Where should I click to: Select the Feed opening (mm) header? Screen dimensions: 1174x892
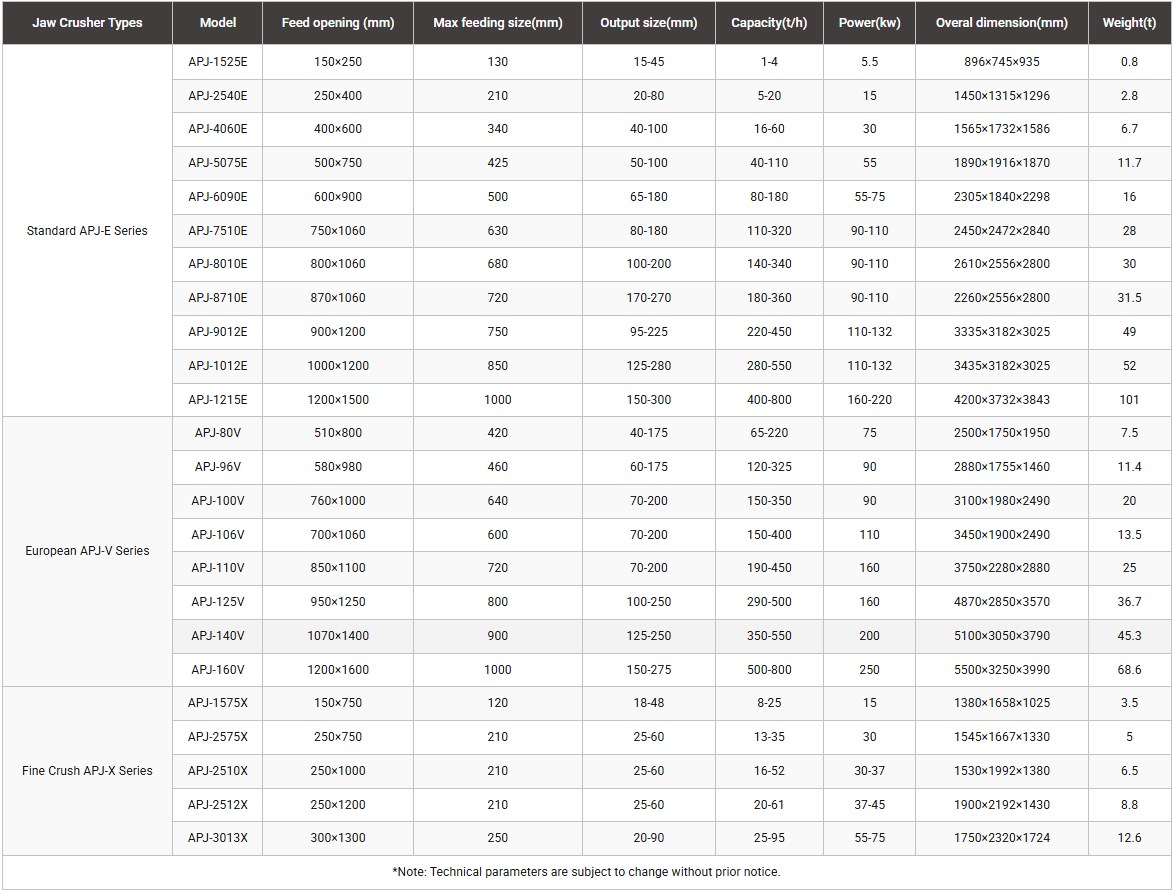pyautogui.click(x=338, y=23)
